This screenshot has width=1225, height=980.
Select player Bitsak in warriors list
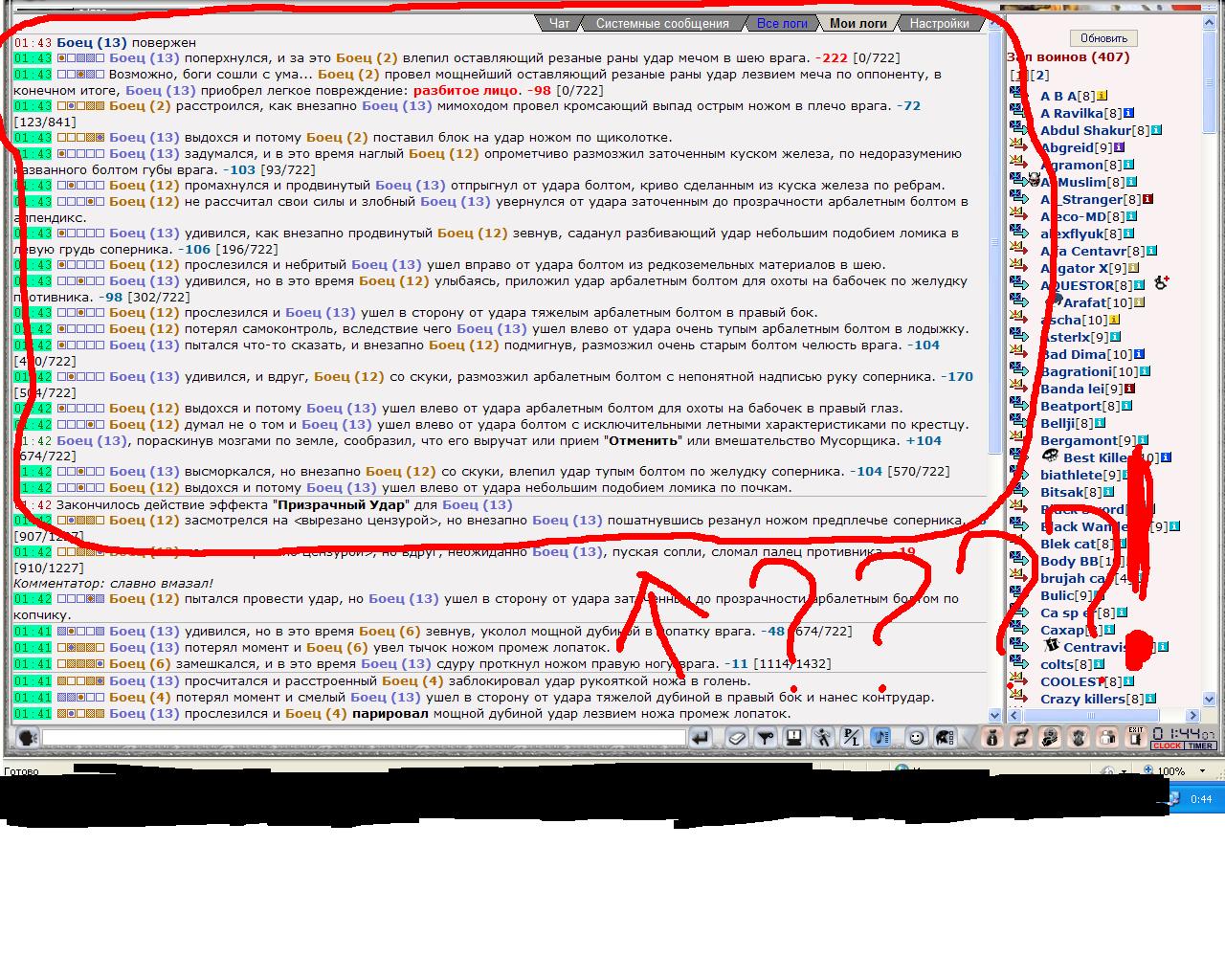(1061, 492)
